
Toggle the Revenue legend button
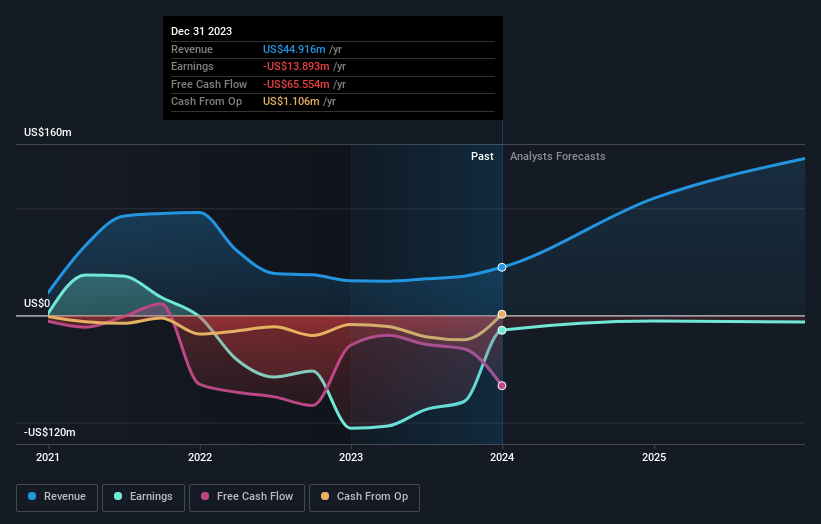pos(57,497)
